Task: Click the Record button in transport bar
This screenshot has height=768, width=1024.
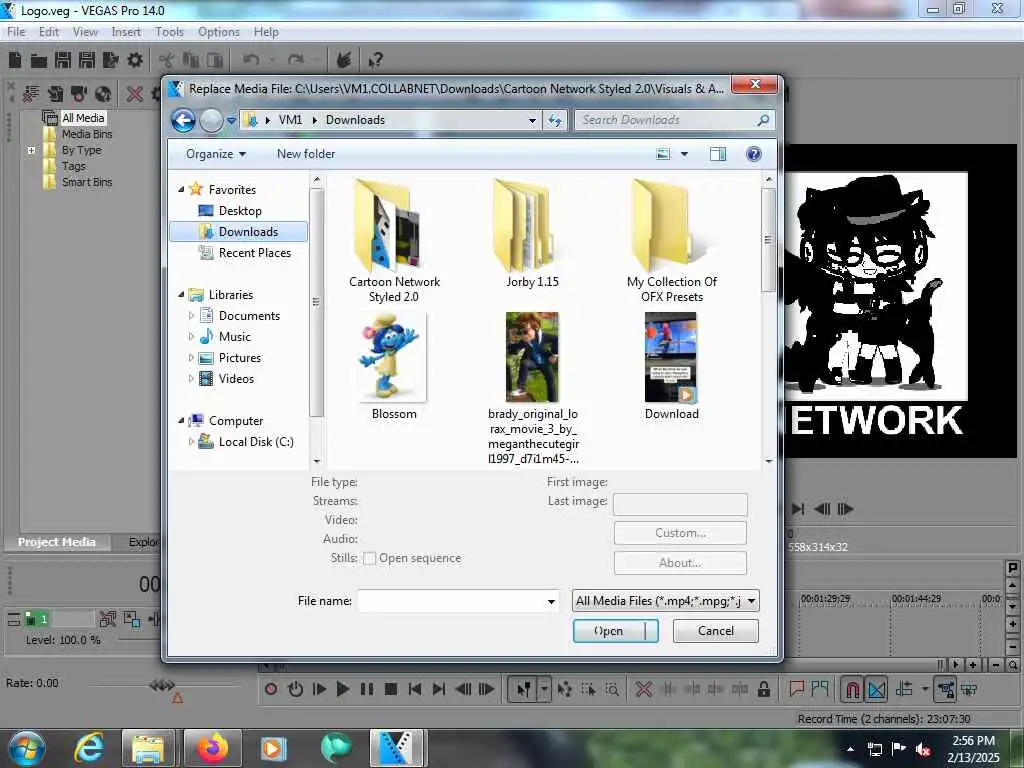Action: (271, 689)
